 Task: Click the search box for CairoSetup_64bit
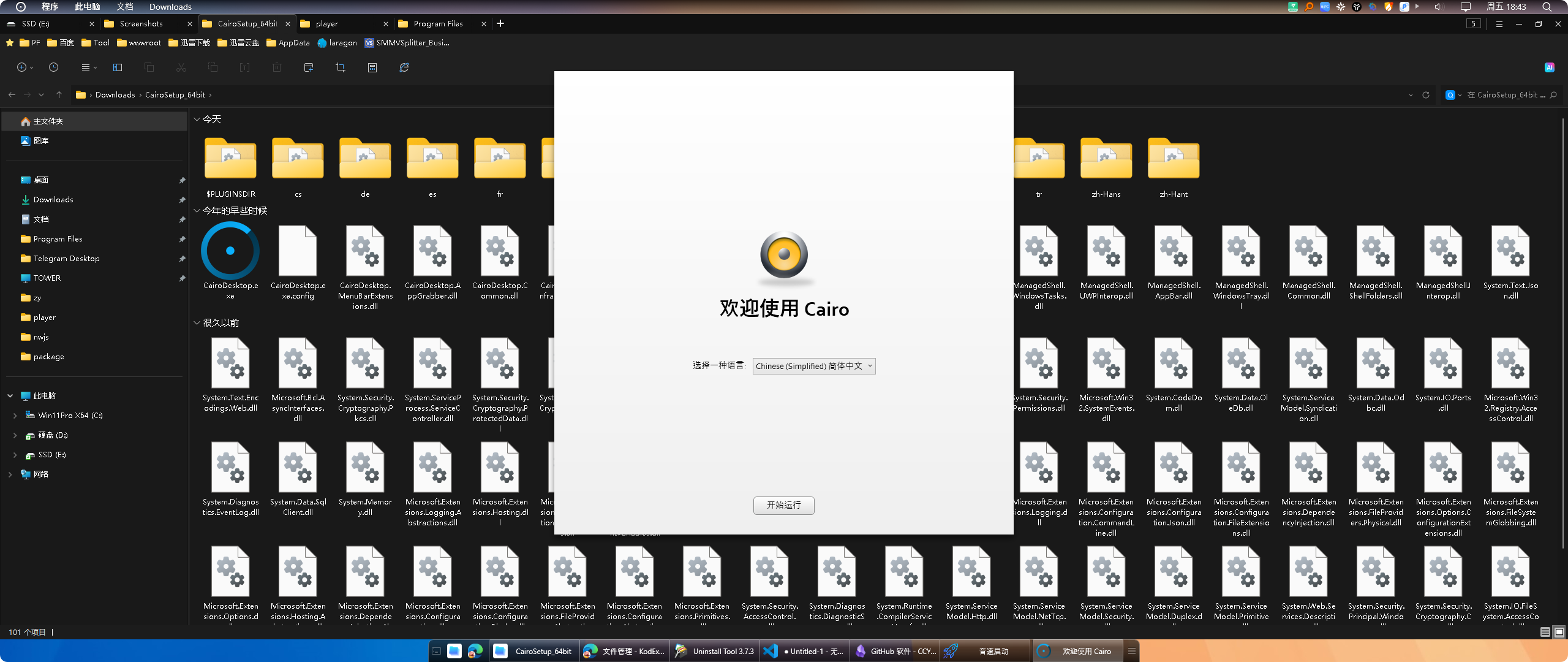[x=1507, y=95]
